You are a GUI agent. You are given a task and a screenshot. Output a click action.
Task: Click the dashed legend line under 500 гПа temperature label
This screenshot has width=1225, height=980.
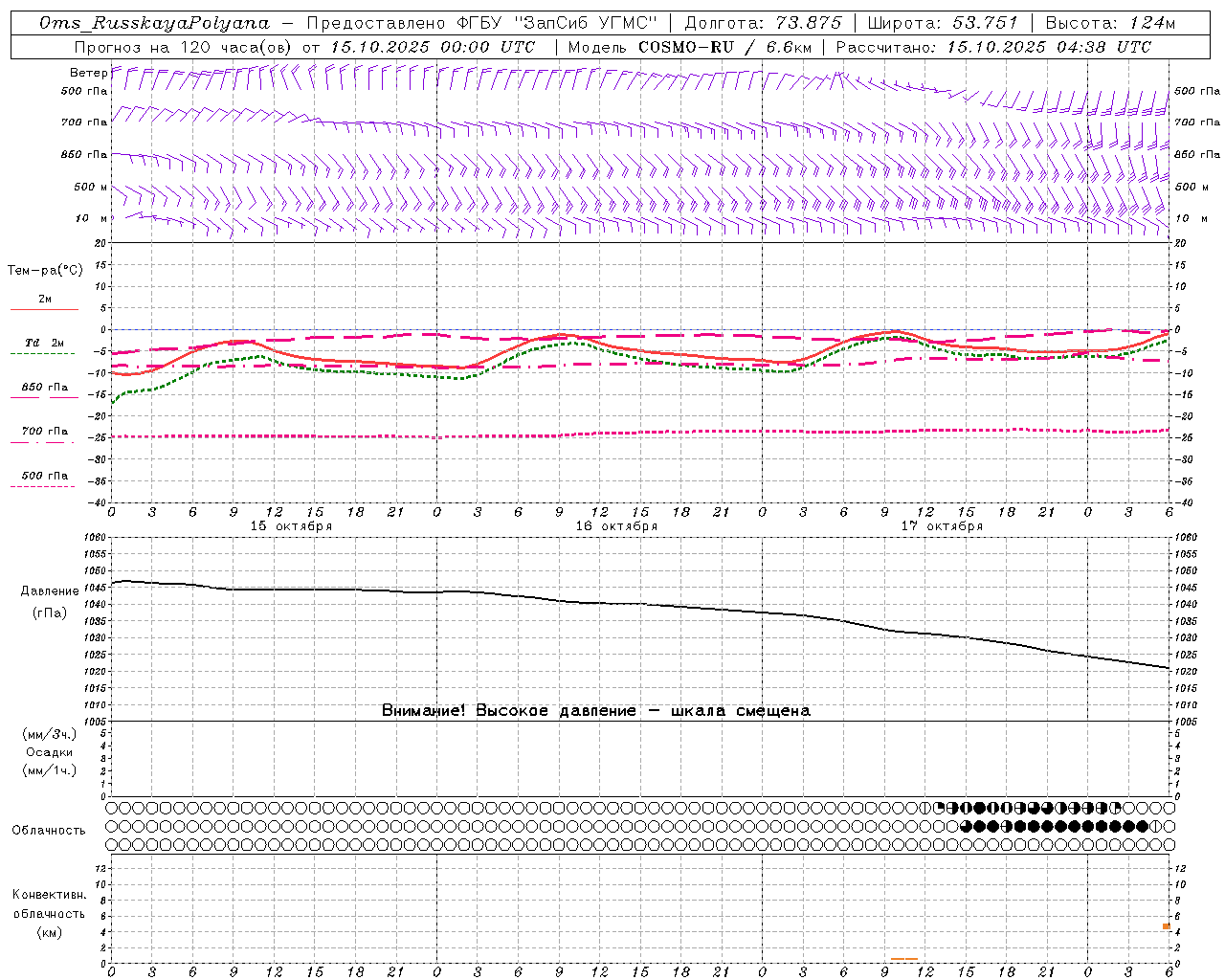click(42, 487)
